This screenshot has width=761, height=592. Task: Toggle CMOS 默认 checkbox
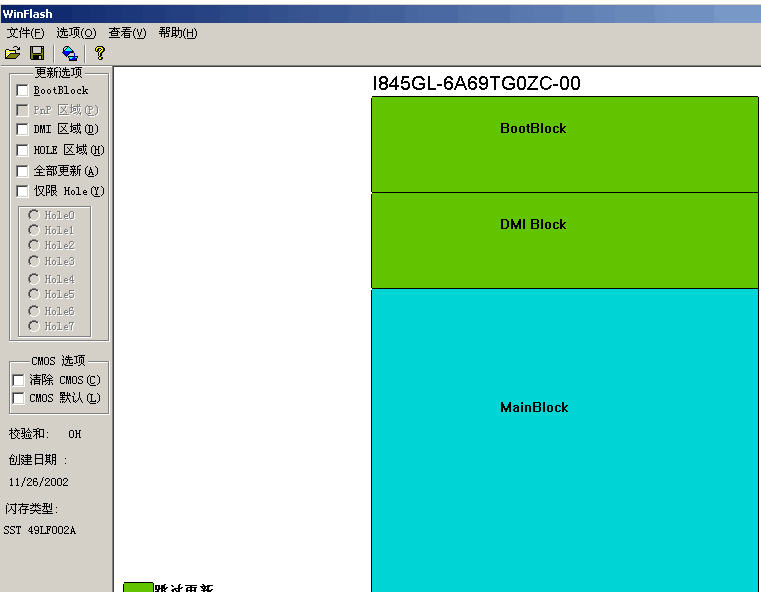tap(19, 398)
